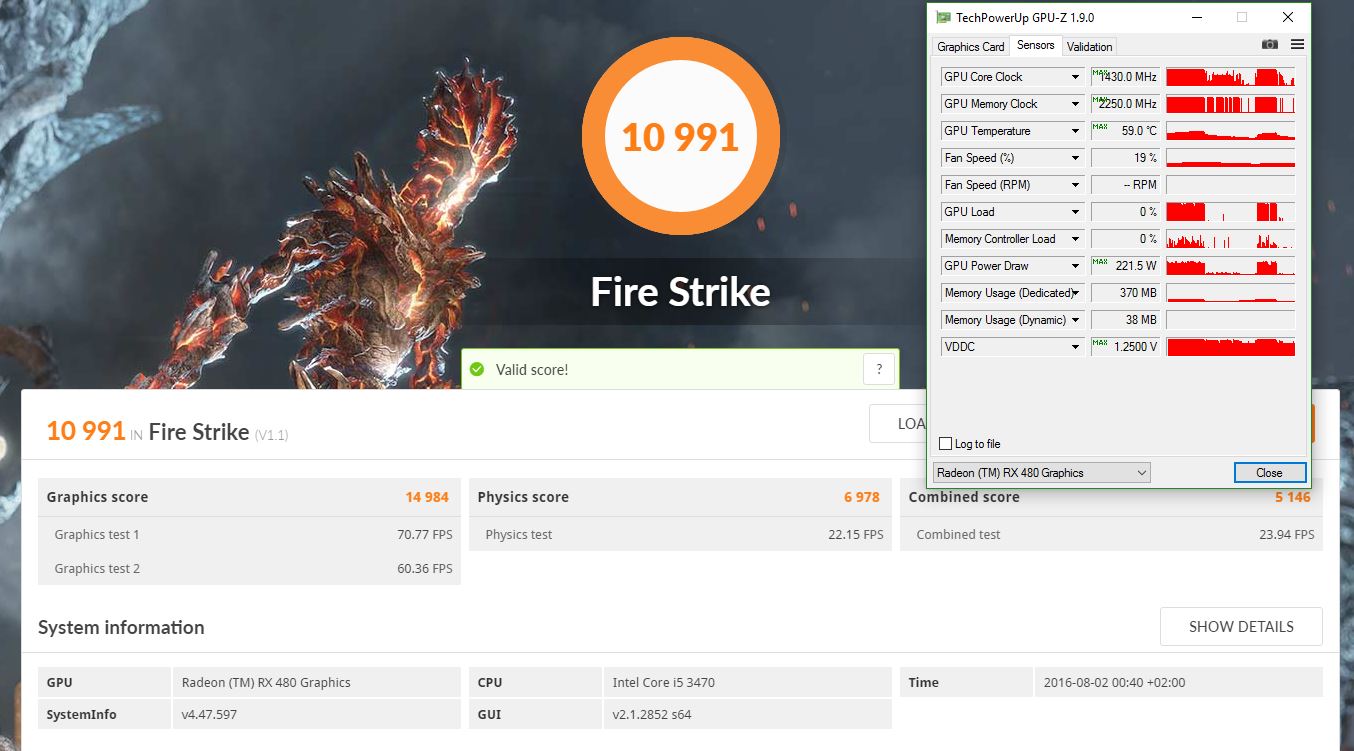Open the VDDC sensor dropdown

click(1076, 347)
